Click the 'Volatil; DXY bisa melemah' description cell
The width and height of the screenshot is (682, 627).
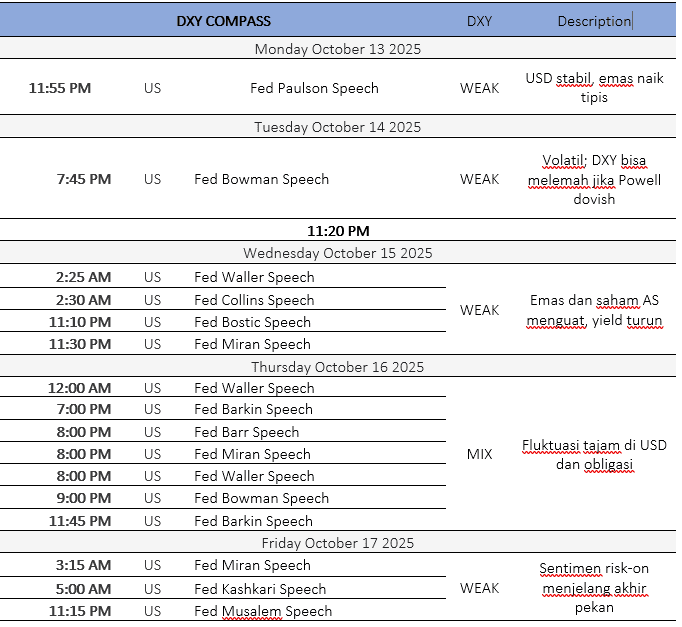[x=594, y=179]
